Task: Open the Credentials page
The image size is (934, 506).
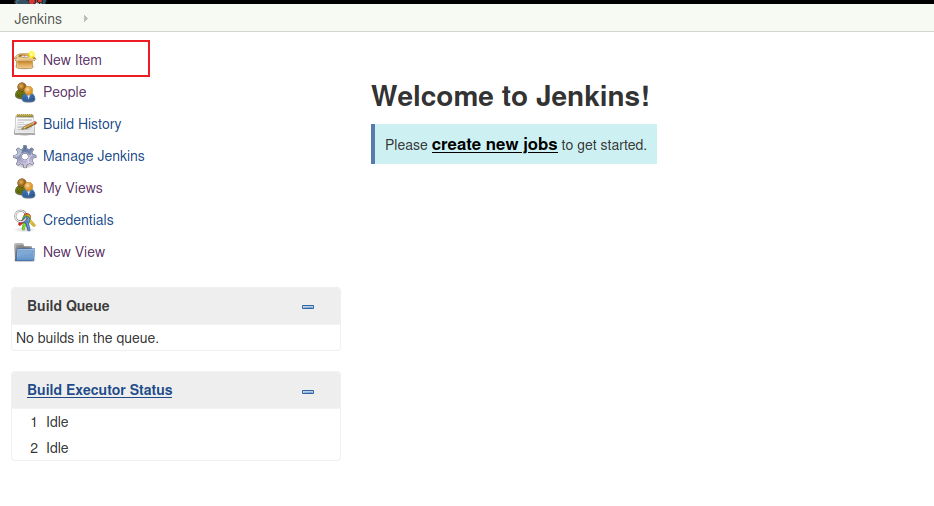Action: (78, 220)
